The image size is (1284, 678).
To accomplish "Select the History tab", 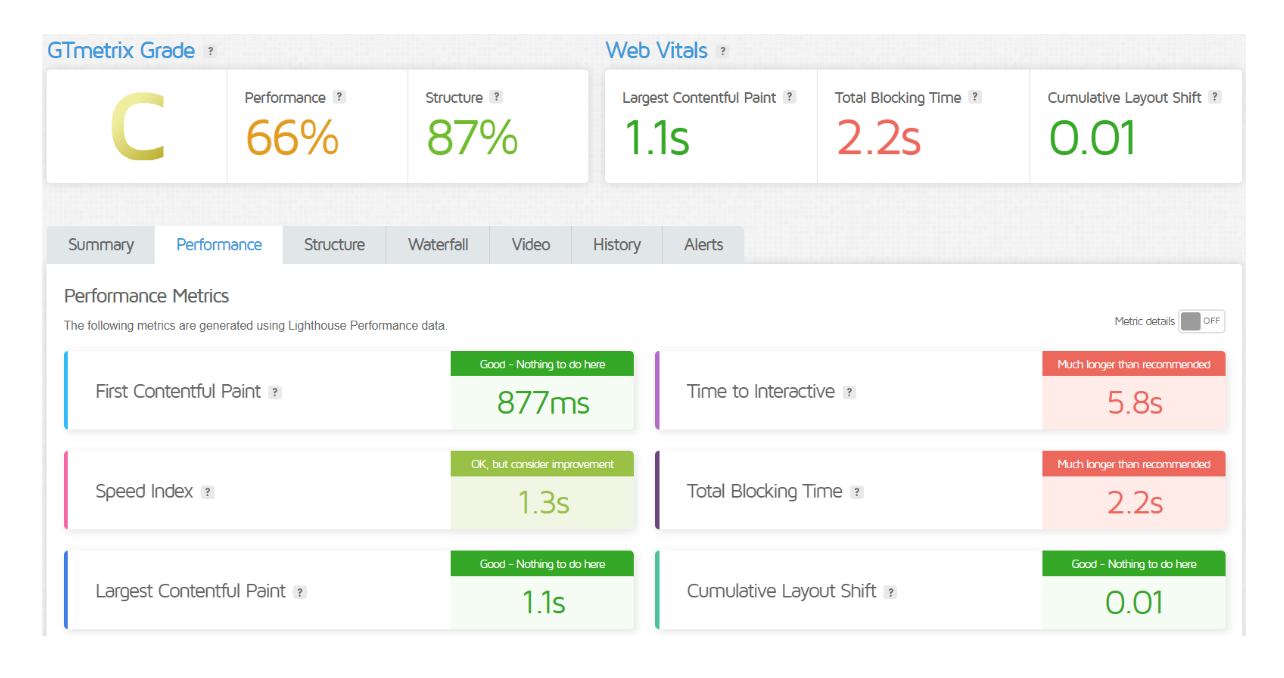I will click(x=616, y=245).
